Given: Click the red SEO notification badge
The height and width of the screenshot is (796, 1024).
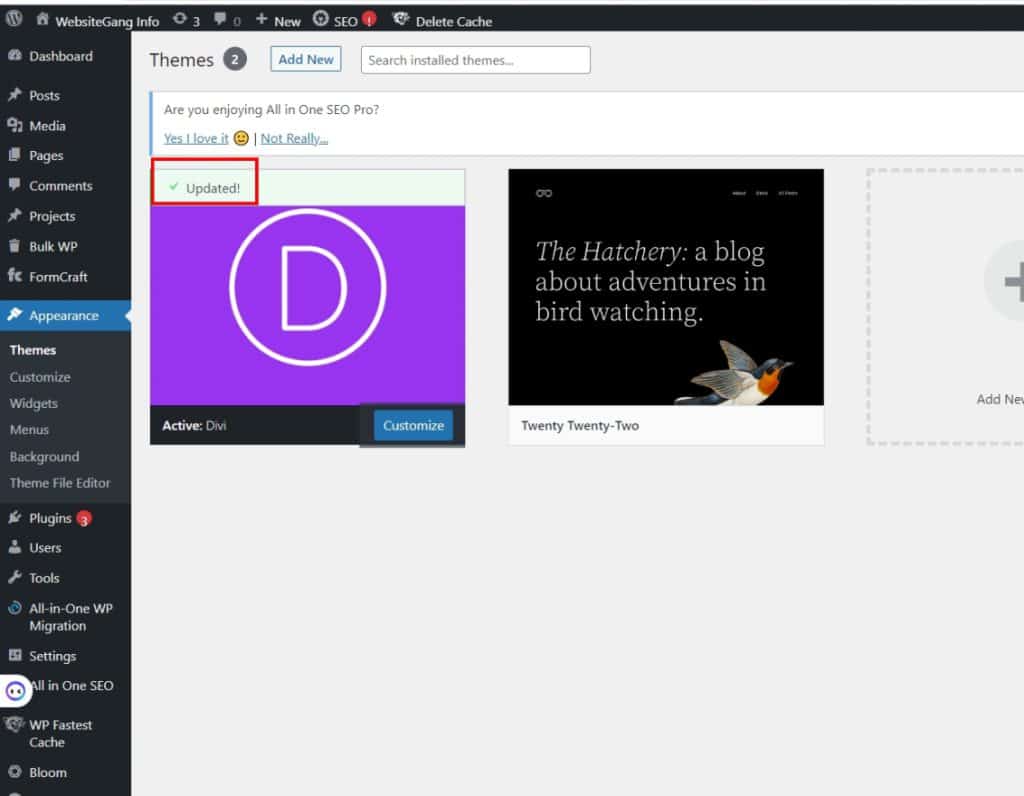Looking at the screenshot, I should [x=369, y=19].
